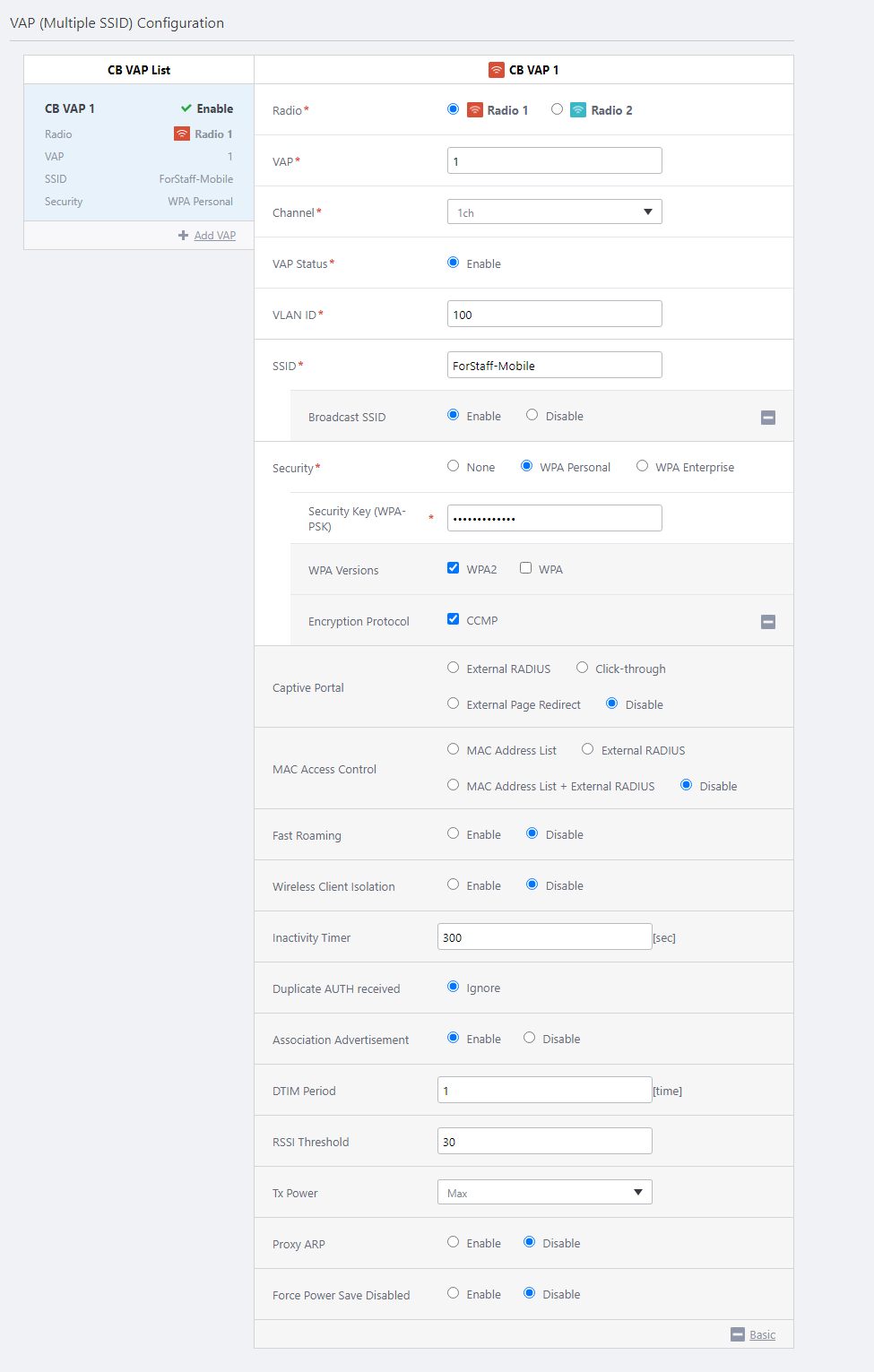Select WPA Enterprise security option
The image size is (874, 1372).
(x=642, y=466)
